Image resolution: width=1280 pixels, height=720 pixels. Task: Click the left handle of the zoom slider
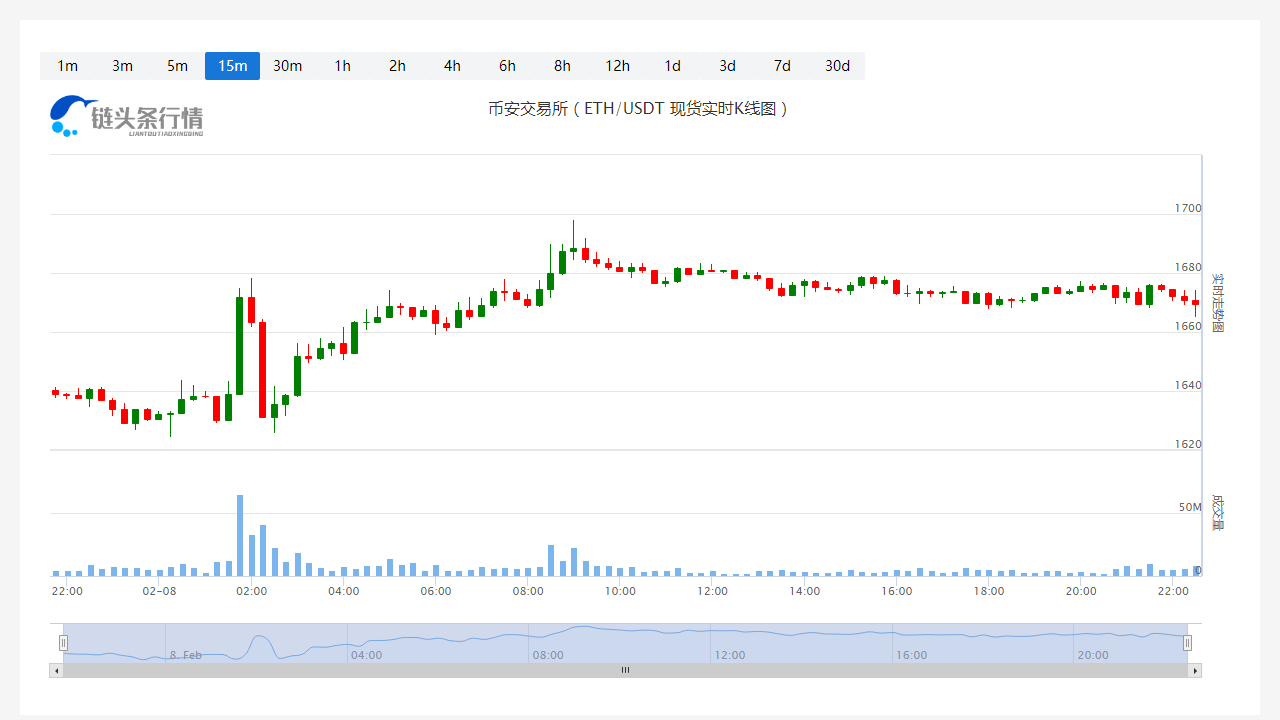click(63, 643)
